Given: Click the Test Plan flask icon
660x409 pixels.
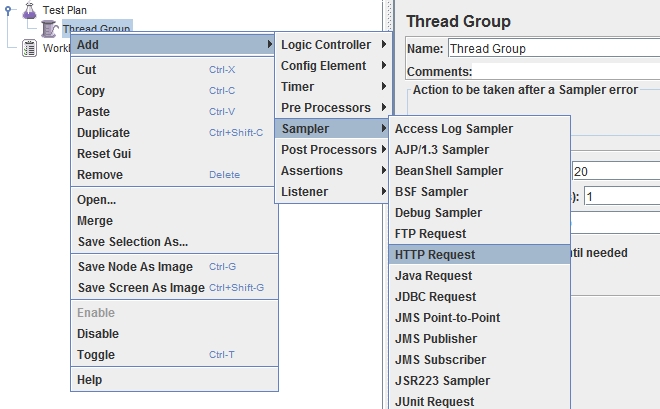Looking at the screenshot, I should (29, 10).
